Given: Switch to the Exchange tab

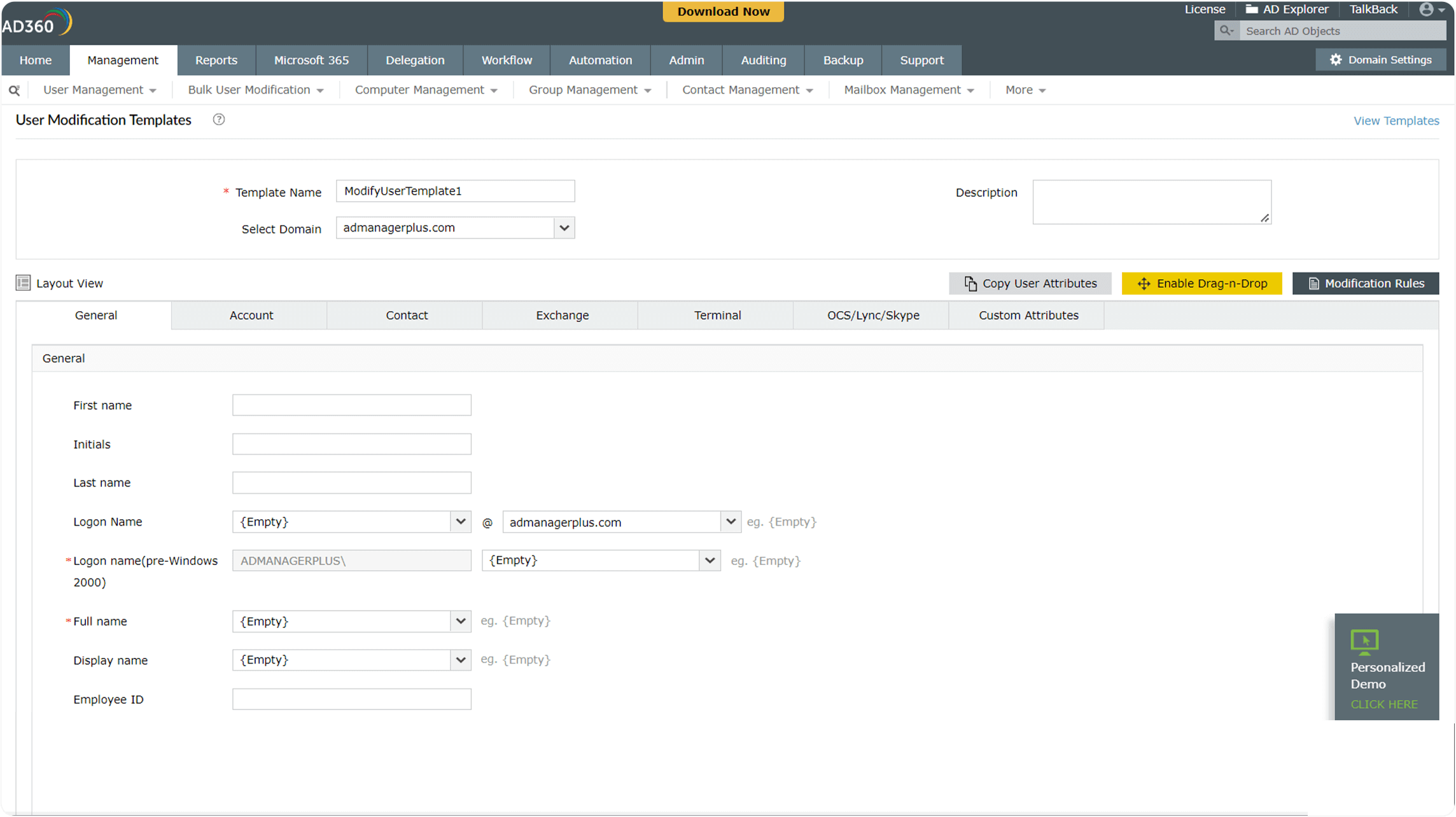Looking at the screenshot, I should click(x=562, y=315).
